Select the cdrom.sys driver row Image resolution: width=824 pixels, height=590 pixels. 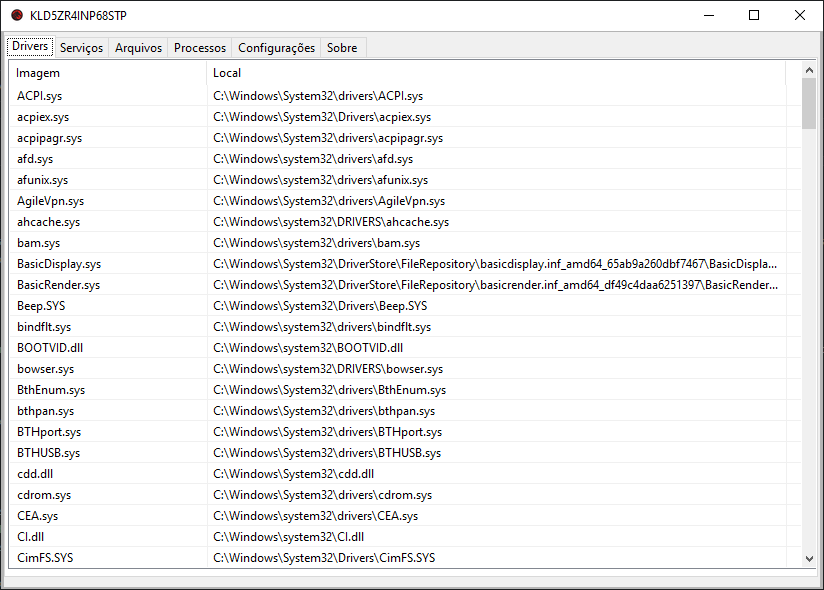click(x=100, y=494)
